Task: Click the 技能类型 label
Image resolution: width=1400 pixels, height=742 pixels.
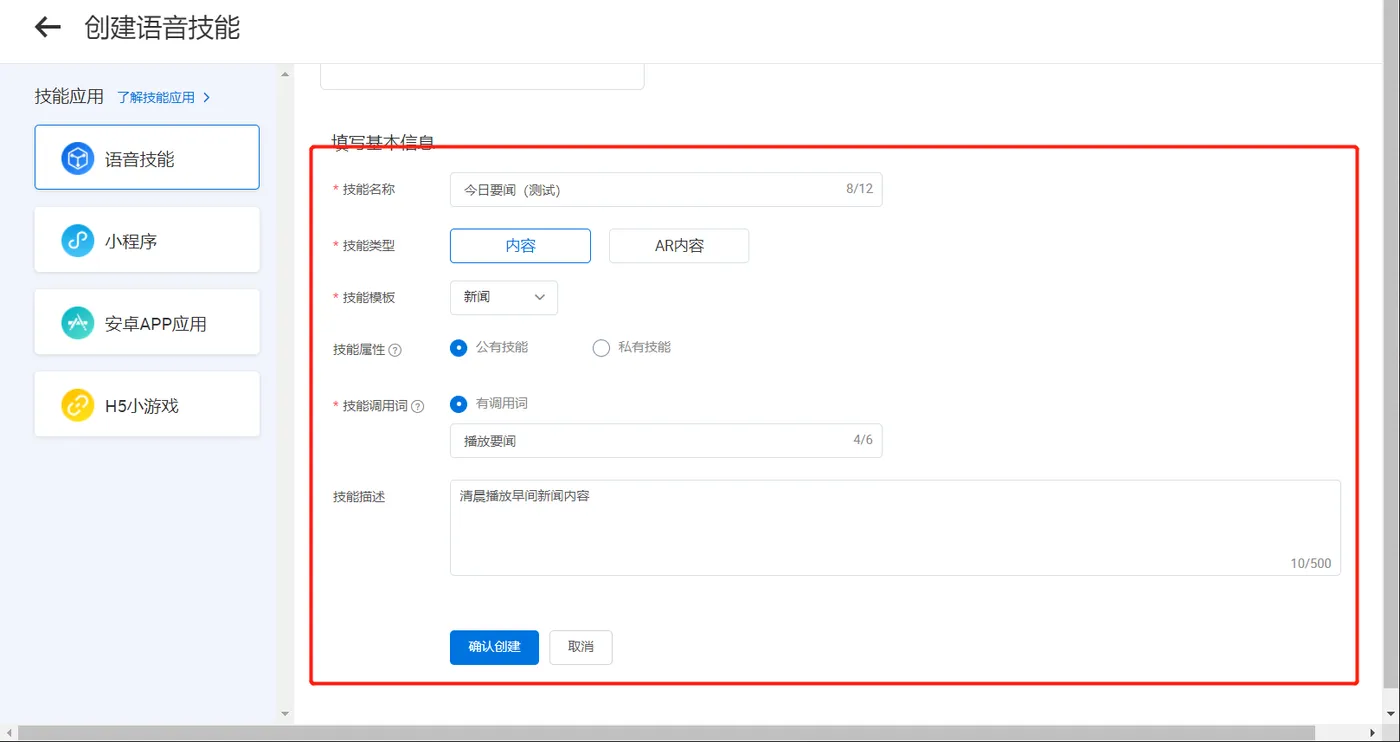Action: (369, 245)
